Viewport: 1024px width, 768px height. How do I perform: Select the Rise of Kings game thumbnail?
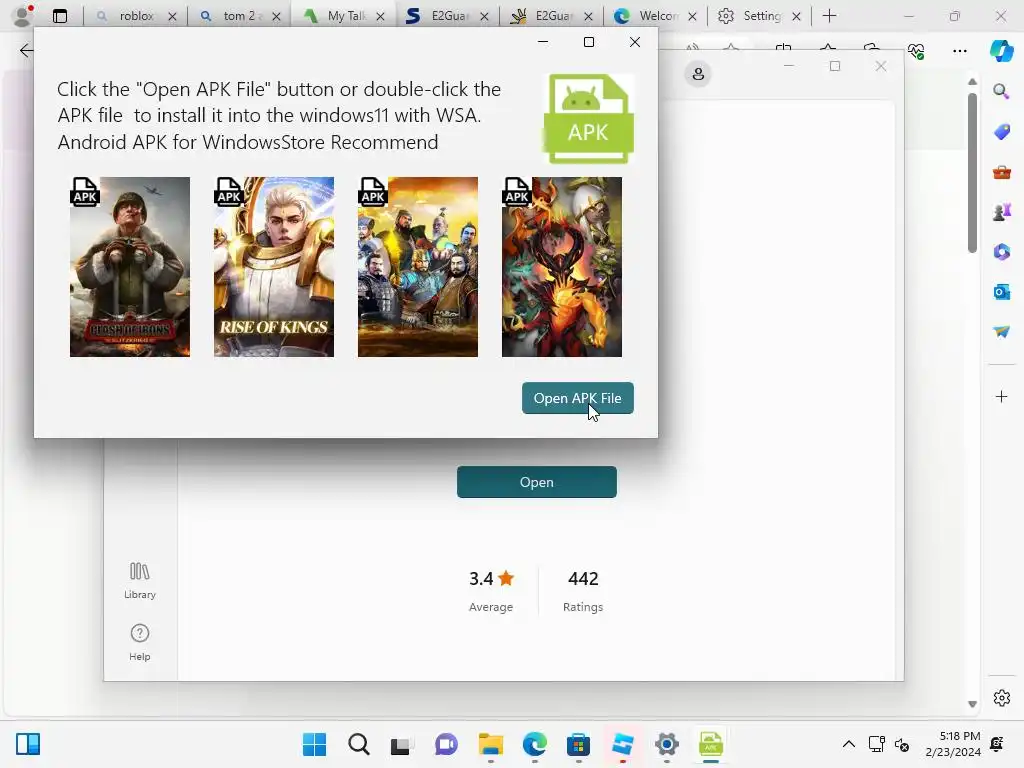pyautogui.click(x=274, y=266)
